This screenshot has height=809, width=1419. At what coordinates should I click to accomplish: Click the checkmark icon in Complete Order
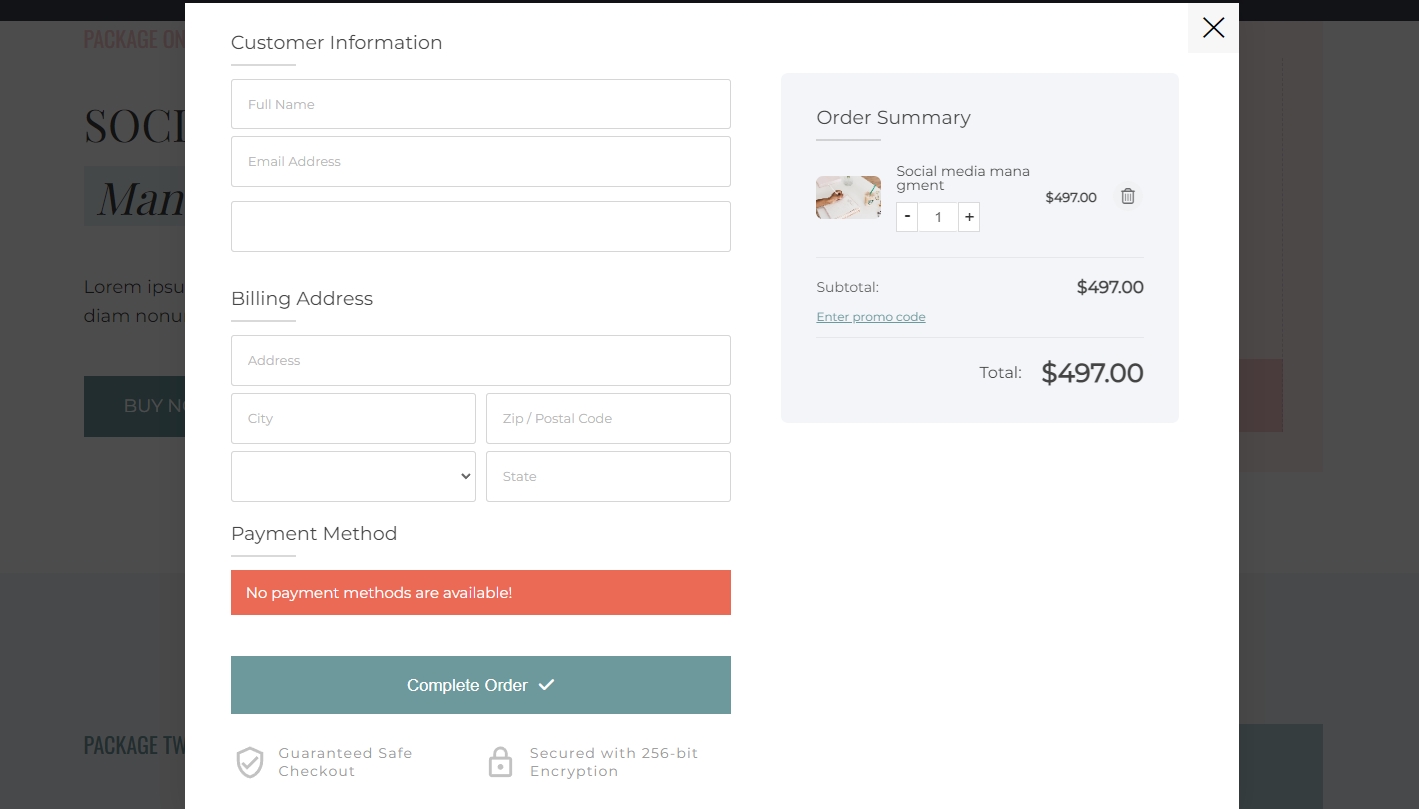click(546, 685)
